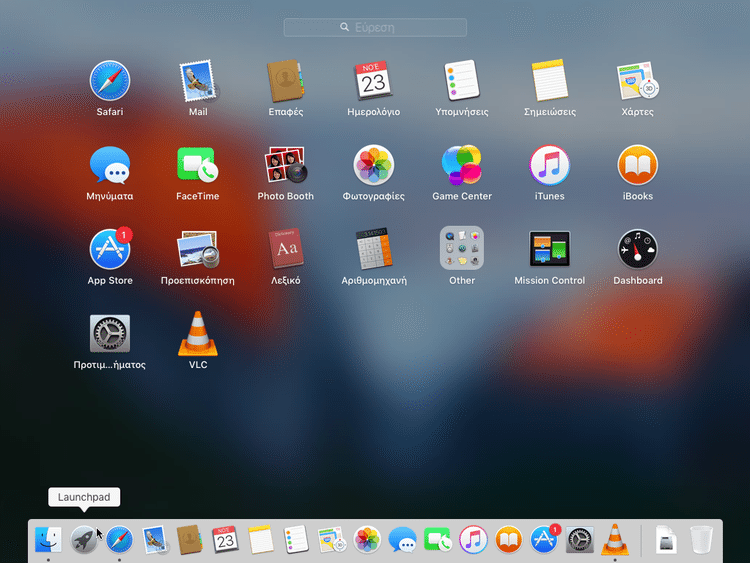750x563 pixels.
Task: Open Photos pinwheel icon in the Dock
Action: click(367, 539)
